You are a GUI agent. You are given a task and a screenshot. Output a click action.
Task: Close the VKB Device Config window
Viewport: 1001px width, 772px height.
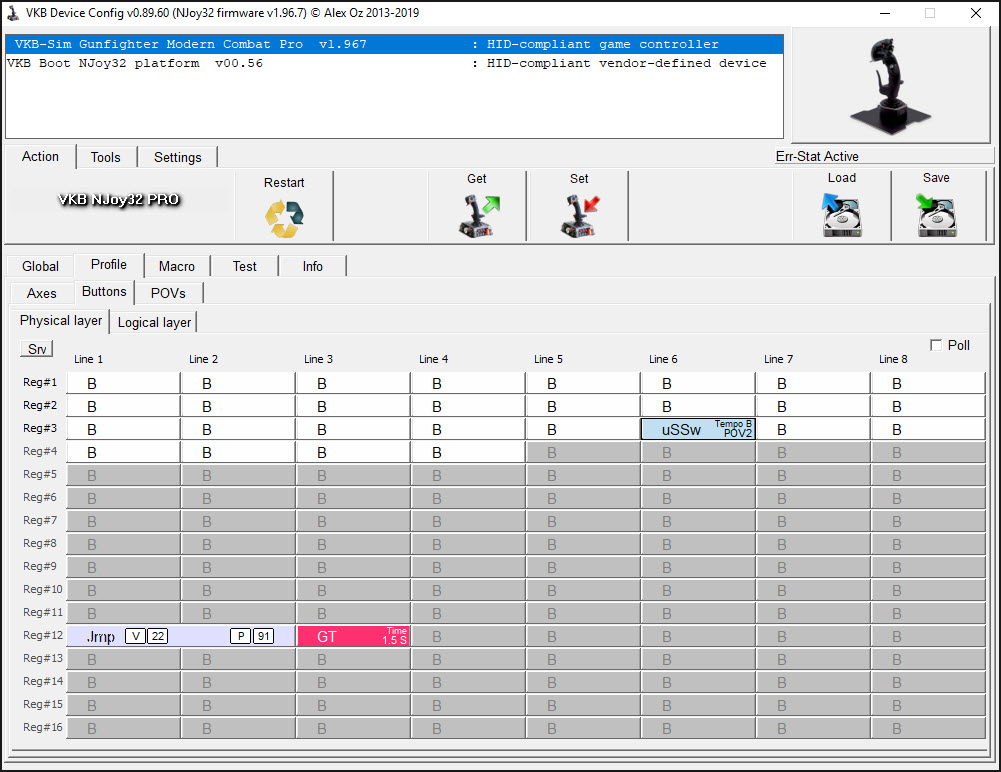(x=975, y=13)
